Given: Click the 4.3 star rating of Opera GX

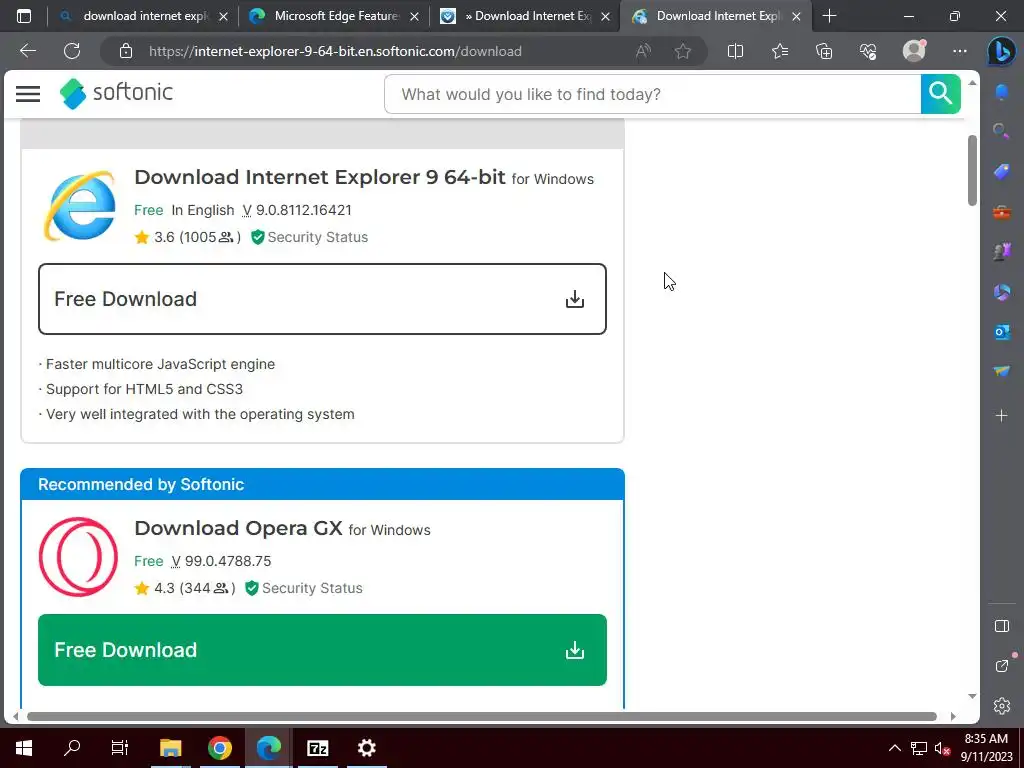Looking at the screenshot, I should (185, 588).
